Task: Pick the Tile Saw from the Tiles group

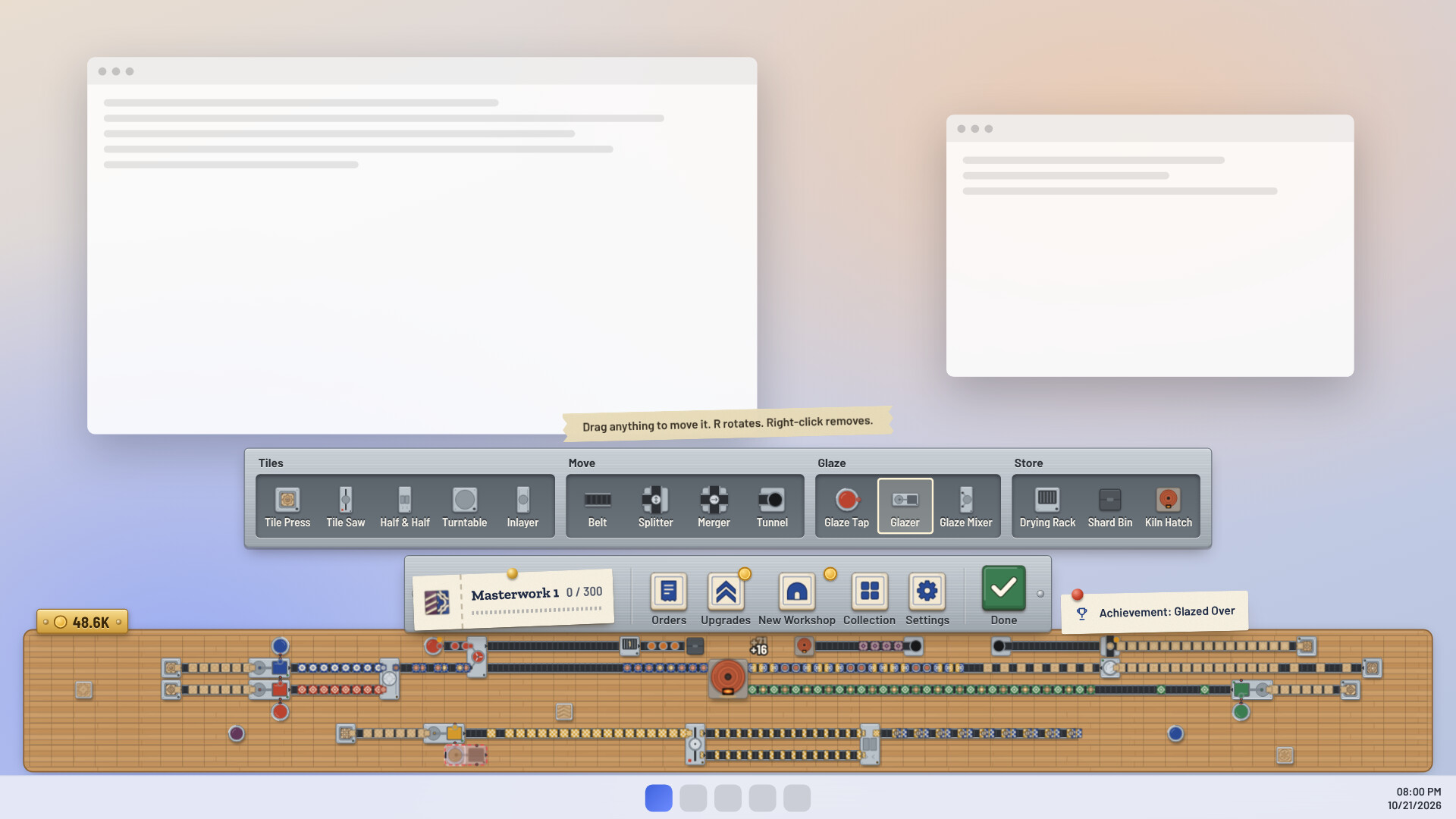Action: (345, 507)
